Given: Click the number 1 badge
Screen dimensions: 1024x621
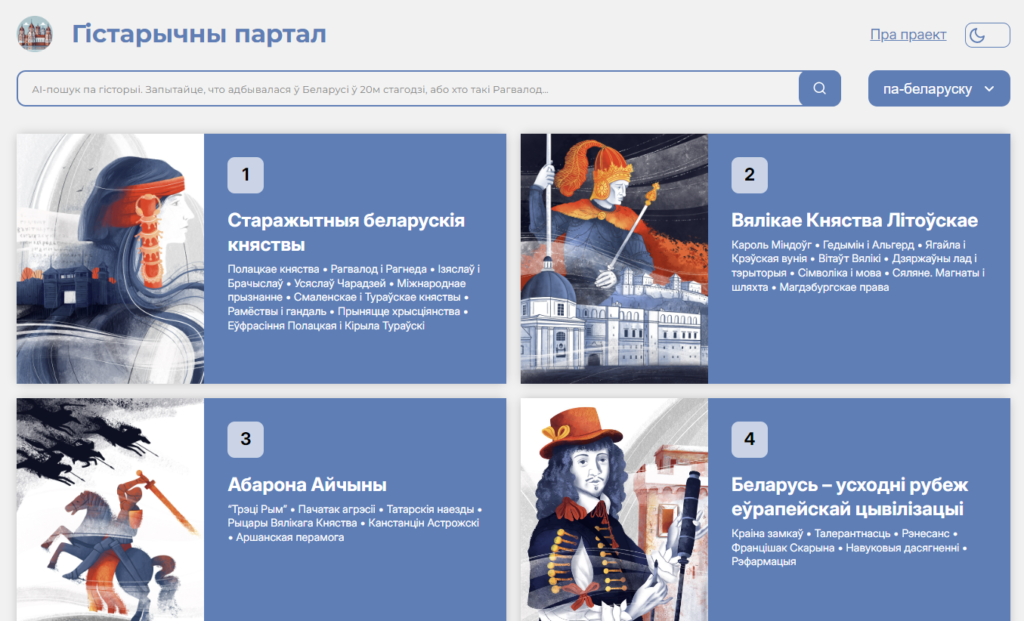Looking at the screenshot, I should click(245, 175).
